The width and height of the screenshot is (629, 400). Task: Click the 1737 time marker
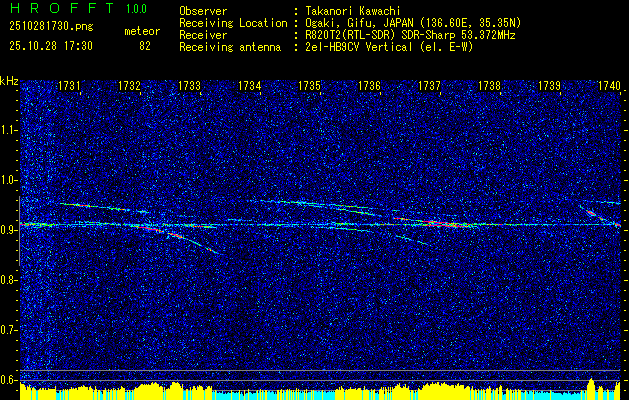click(429, 86)
